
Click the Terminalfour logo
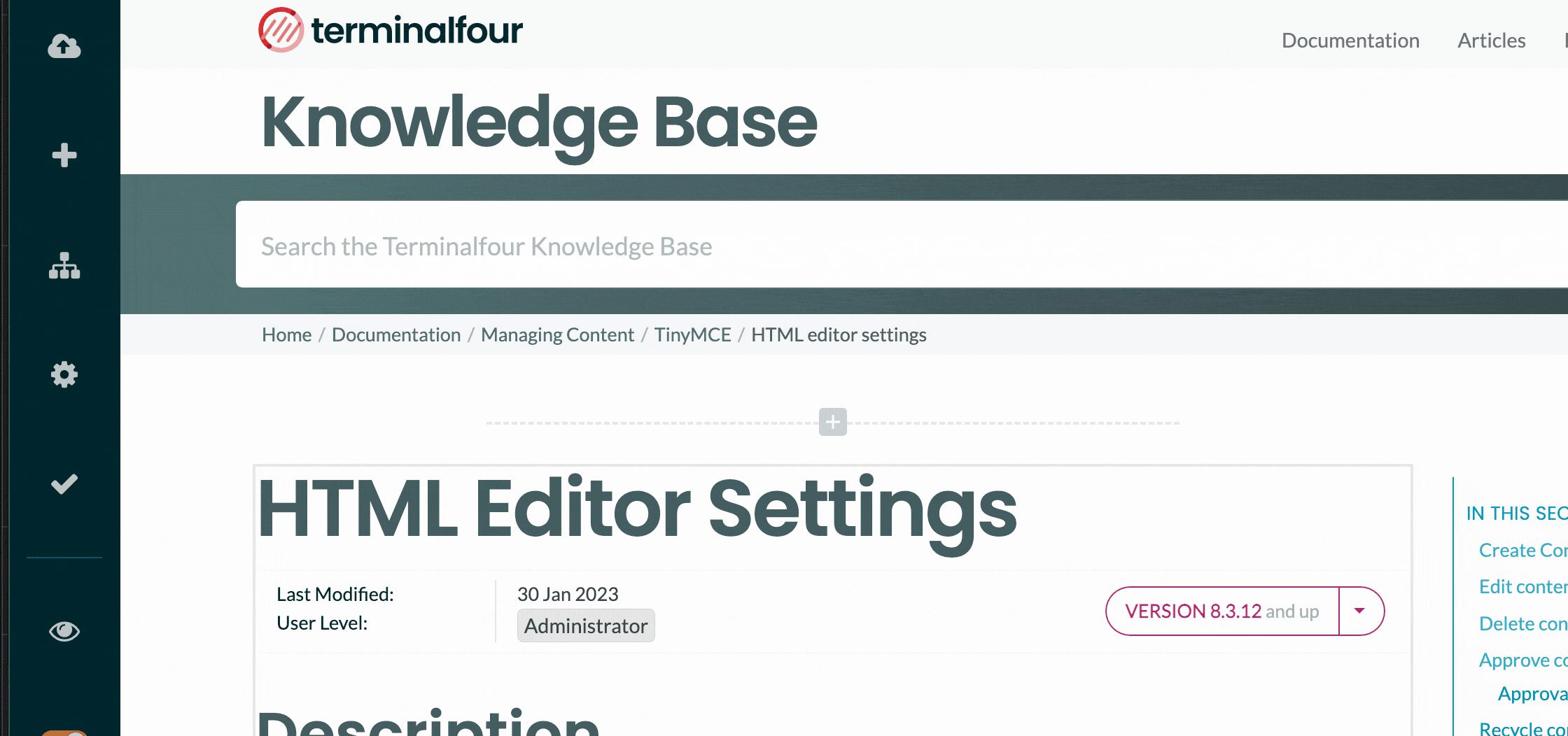pyautogui.click(x=390, y=30)
